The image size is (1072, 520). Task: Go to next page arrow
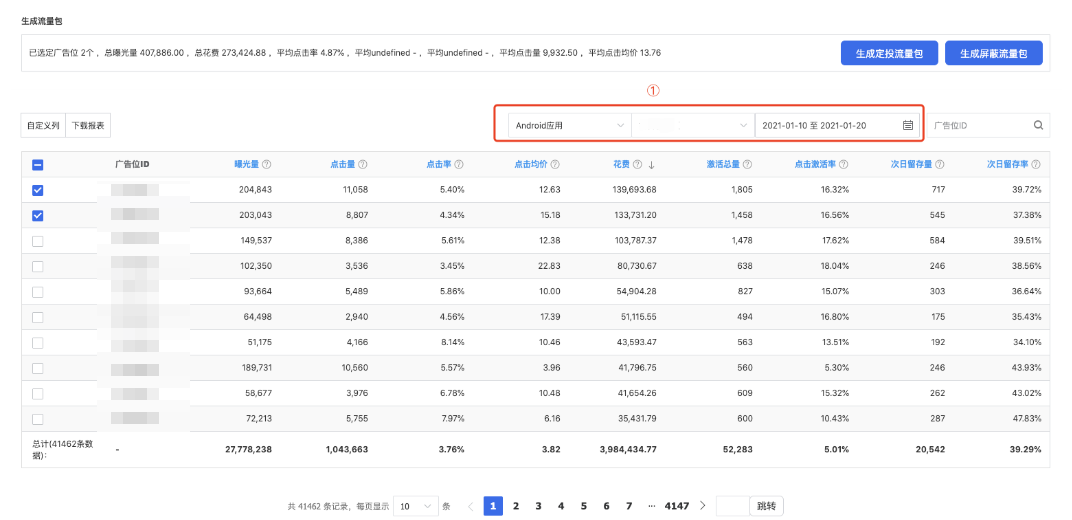(x=703, y=506)
